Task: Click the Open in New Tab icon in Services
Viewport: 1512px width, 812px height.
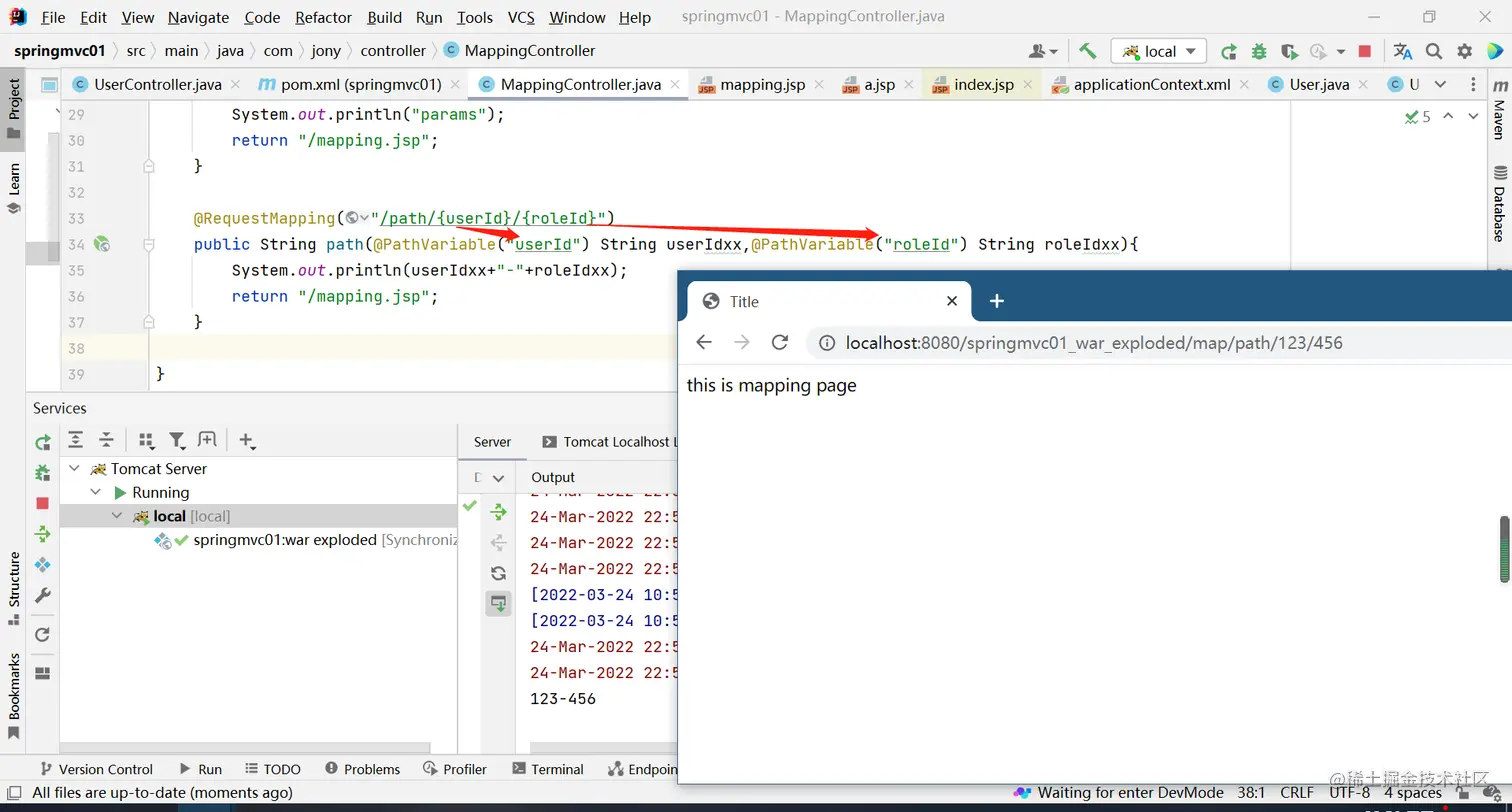Action: [207, 440]
